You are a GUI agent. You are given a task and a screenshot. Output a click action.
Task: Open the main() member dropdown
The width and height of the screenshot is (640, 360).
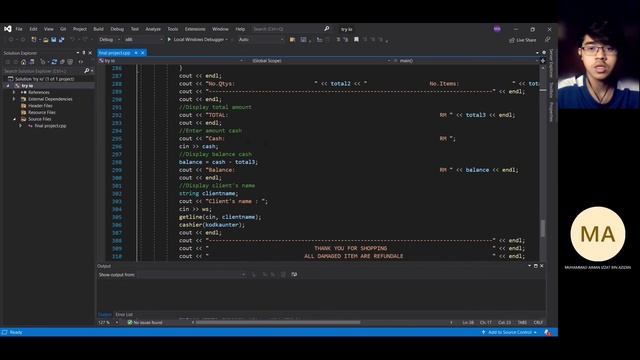tap(465, 60)
